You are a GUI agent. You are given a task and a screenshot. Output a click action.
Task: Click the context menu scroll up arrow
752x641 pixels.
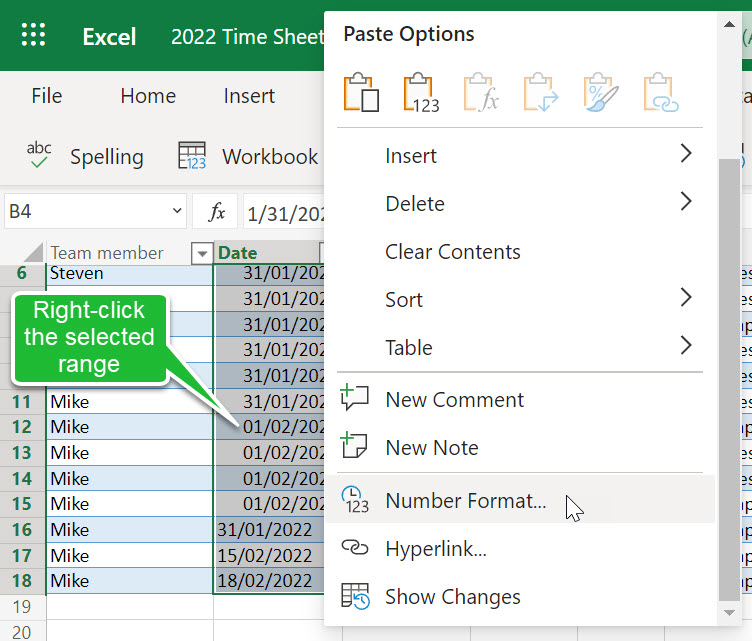tap(729, 24)
